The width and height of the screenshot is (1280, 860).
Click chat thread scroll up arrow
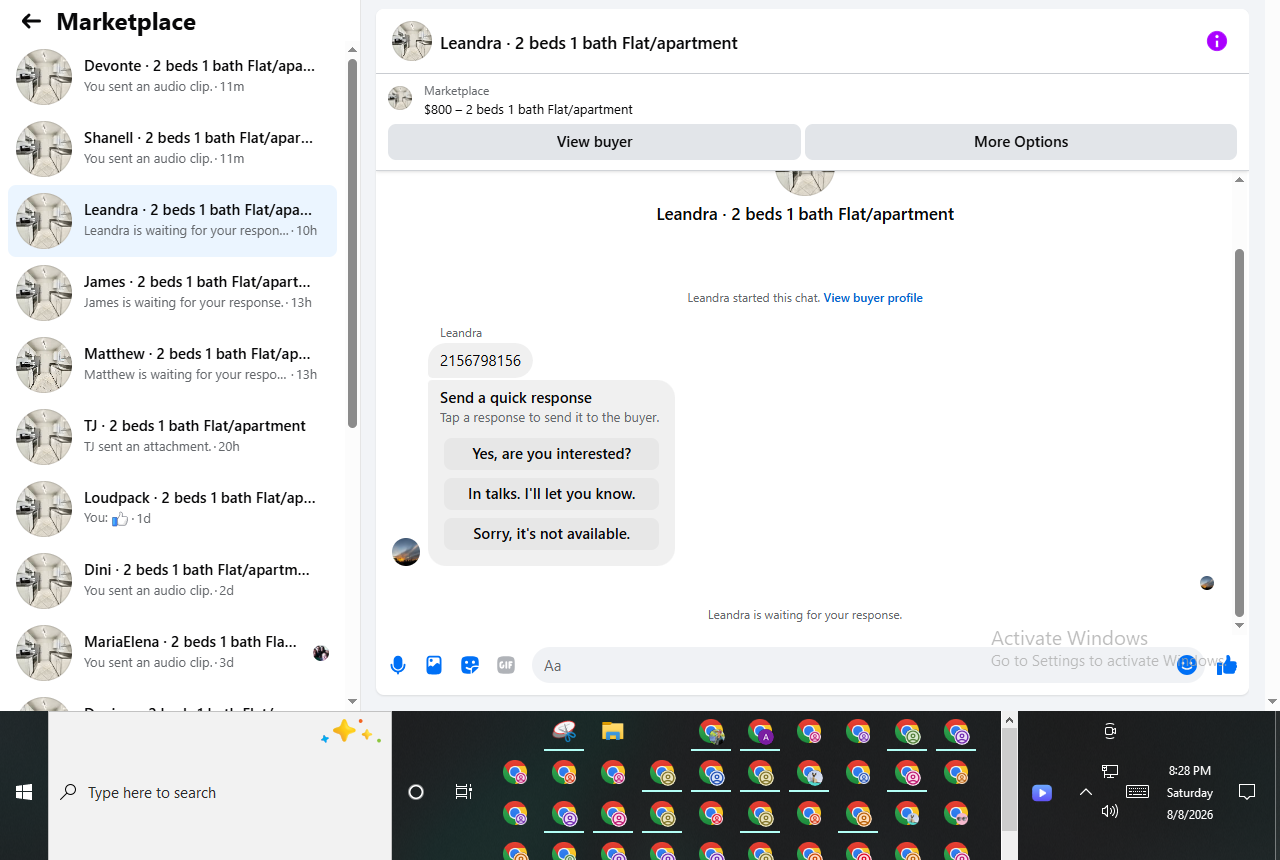(1240, 180)
